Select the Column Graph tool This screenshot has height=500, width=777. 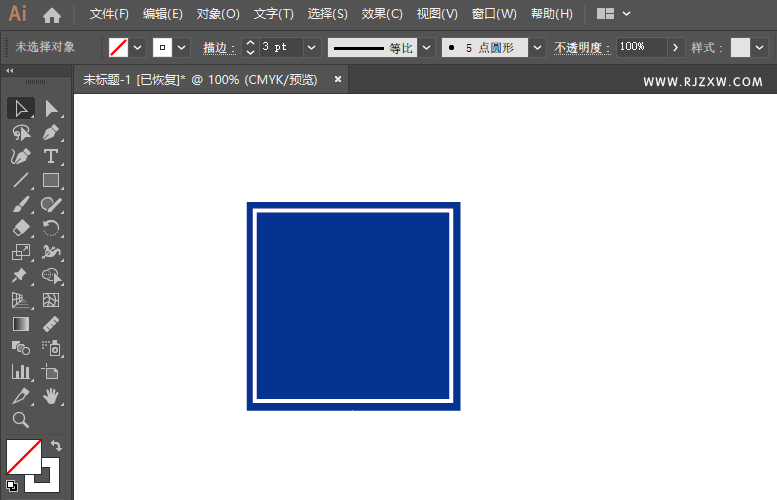pos(21,372)
